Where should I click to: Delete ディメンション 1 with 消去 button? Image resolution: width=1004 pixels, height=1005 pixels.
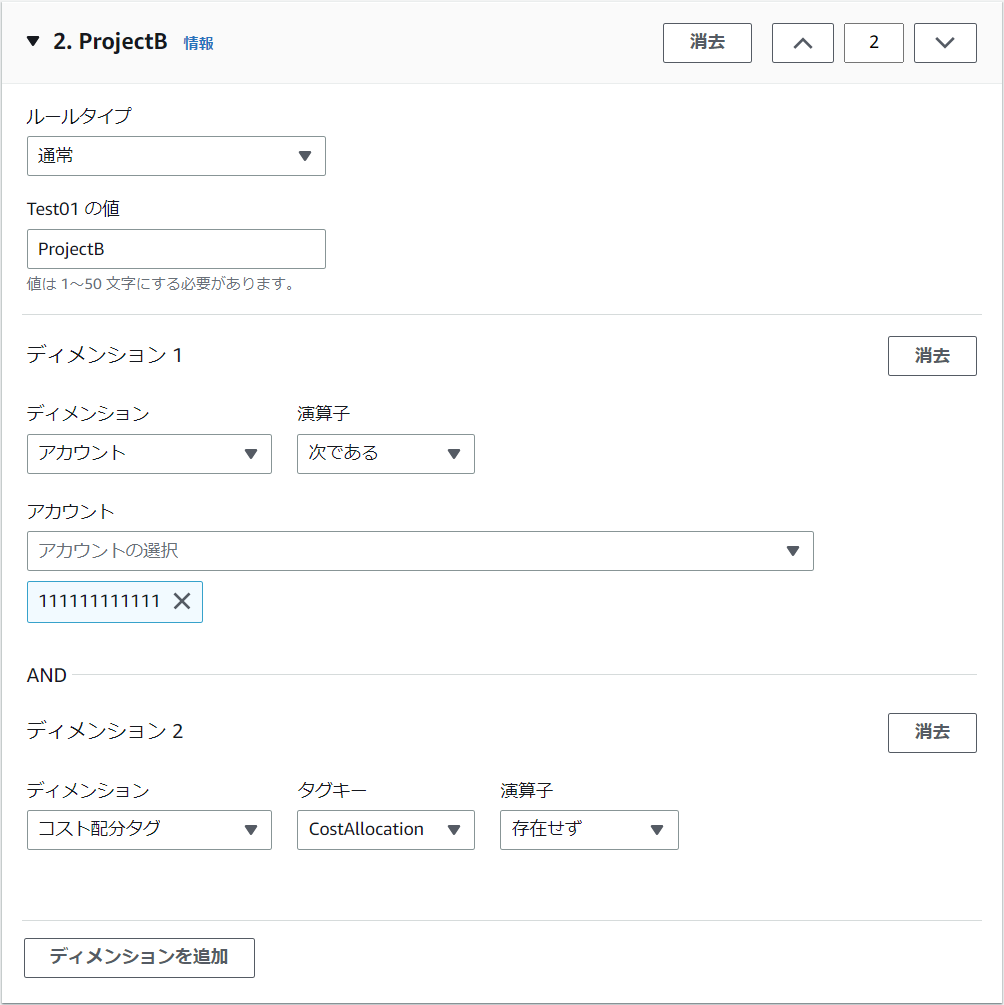(x=931, y=356)
